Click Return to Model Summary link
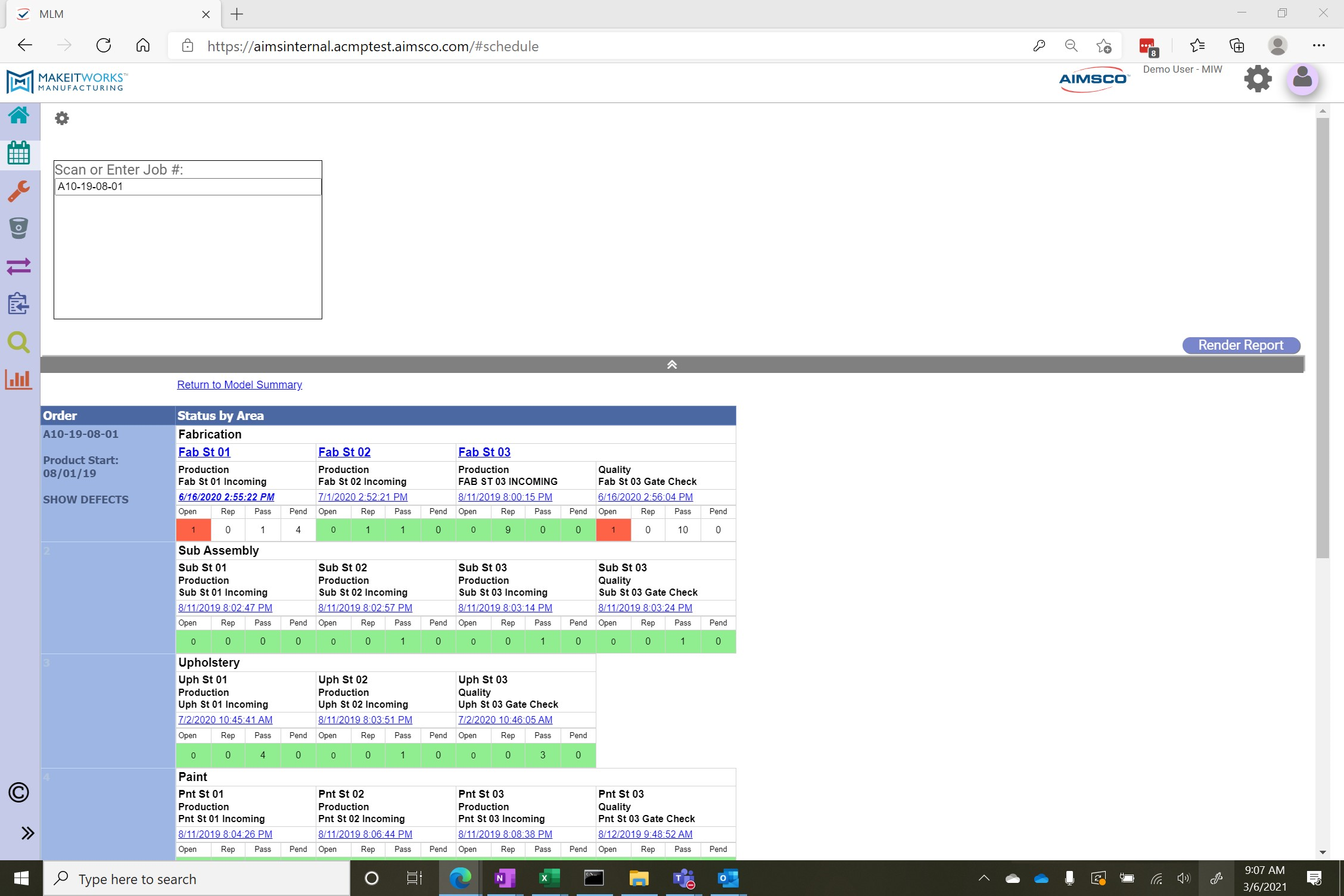 tap(239, 385)
